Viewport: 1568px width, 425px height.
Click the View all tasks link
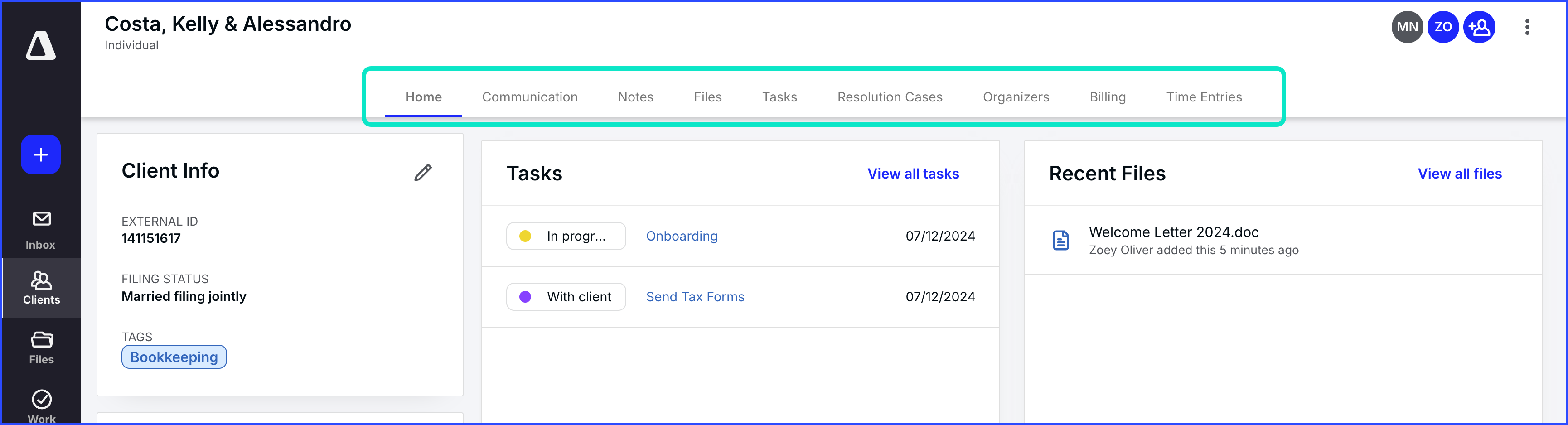912,174
